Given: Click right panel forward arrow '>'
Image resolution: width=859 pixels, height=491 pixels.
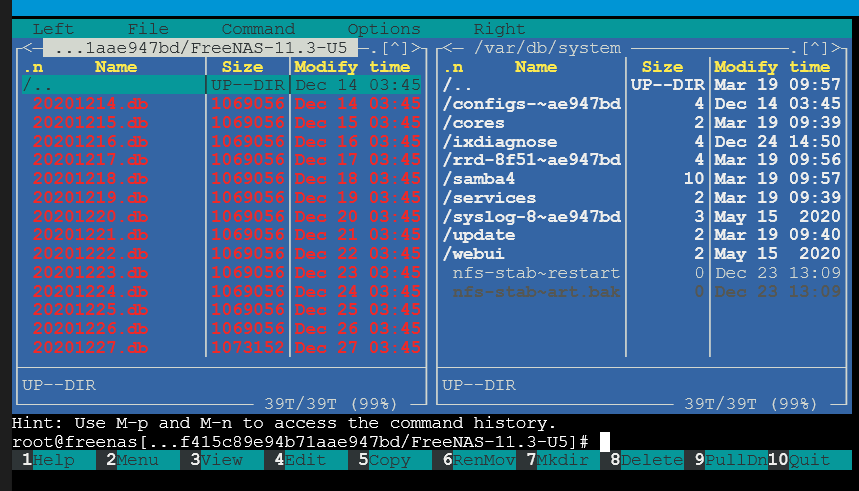Looking at the screenshot, I should [x=835, y=48].
